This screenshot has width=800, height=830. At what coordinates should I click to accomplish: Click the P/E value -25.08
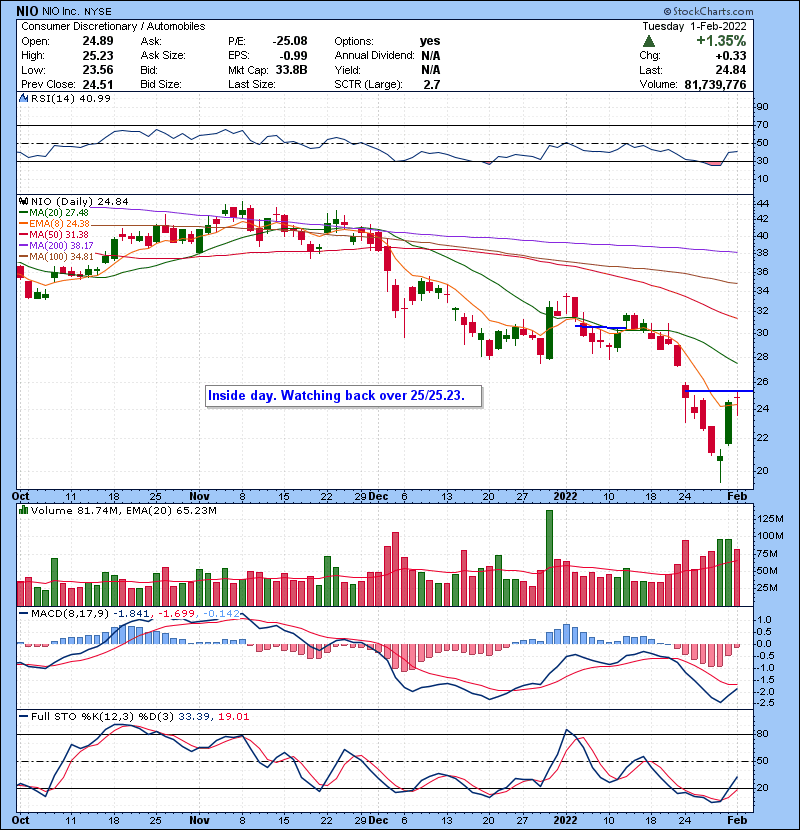(x=290, y=41)
